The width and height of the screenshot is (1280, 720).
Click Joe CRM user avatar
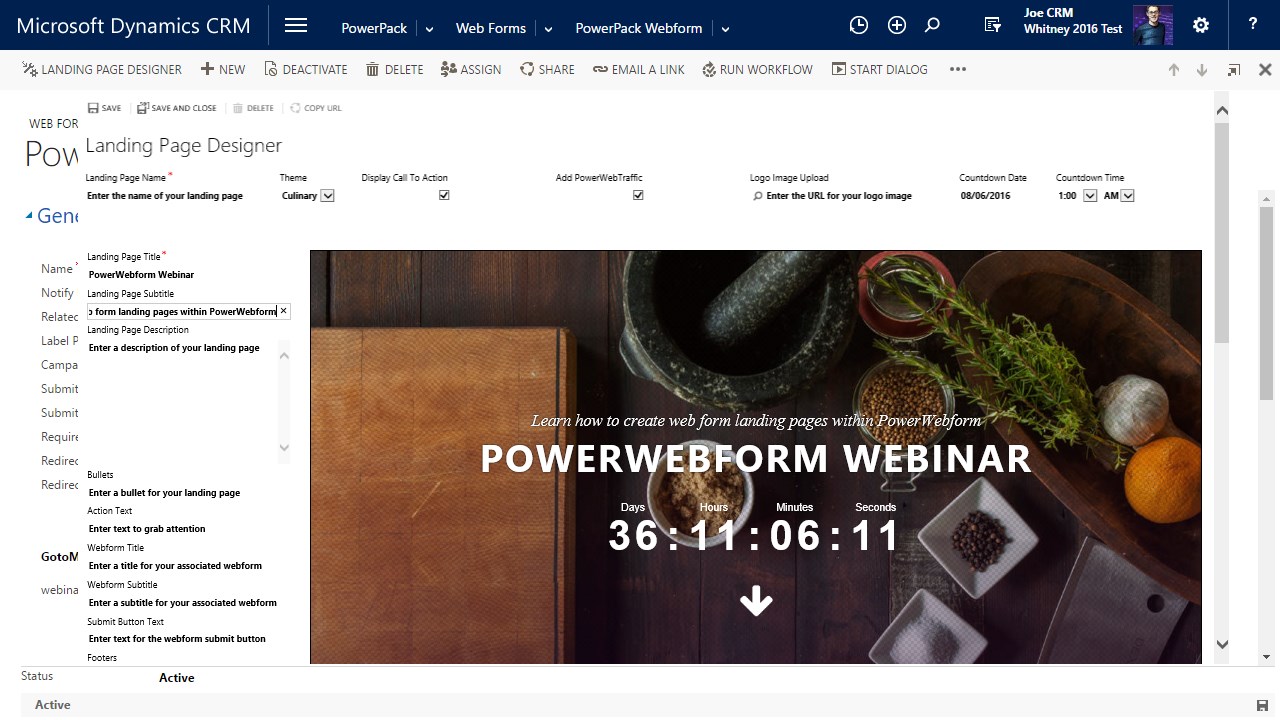click(1154, 25)
